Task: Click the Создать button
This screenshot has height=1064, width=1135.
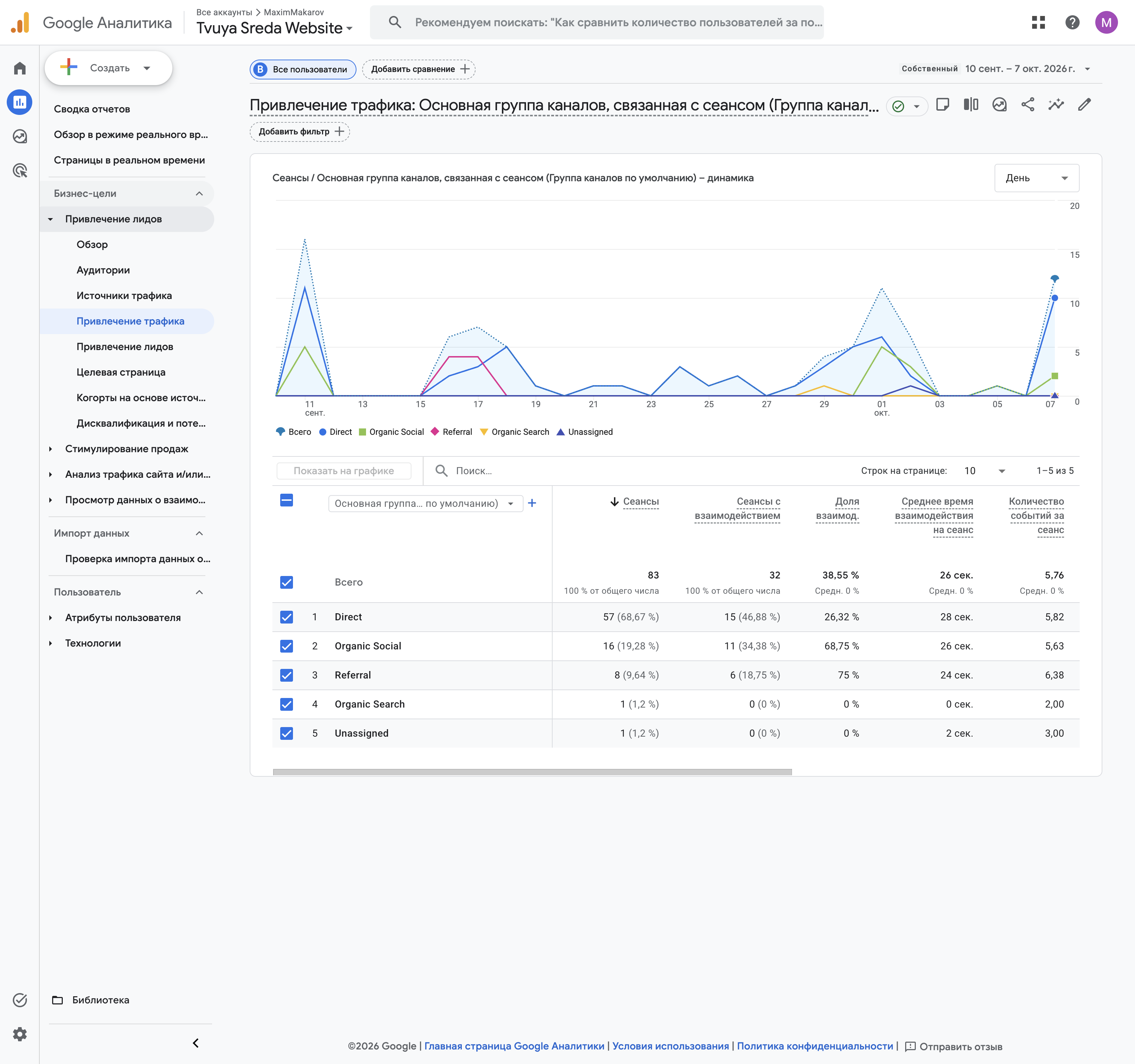Action: [109, 68]
